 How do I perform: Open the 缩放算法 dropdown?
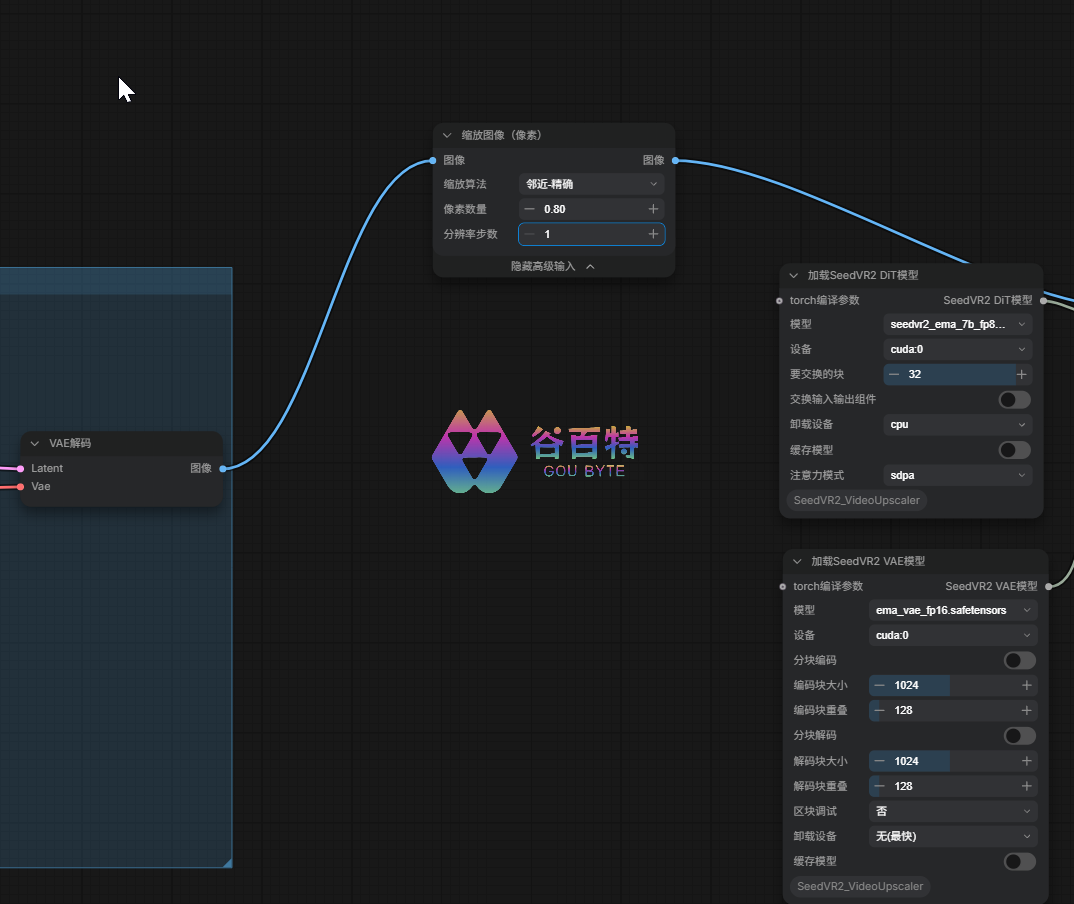pos(592,184)
